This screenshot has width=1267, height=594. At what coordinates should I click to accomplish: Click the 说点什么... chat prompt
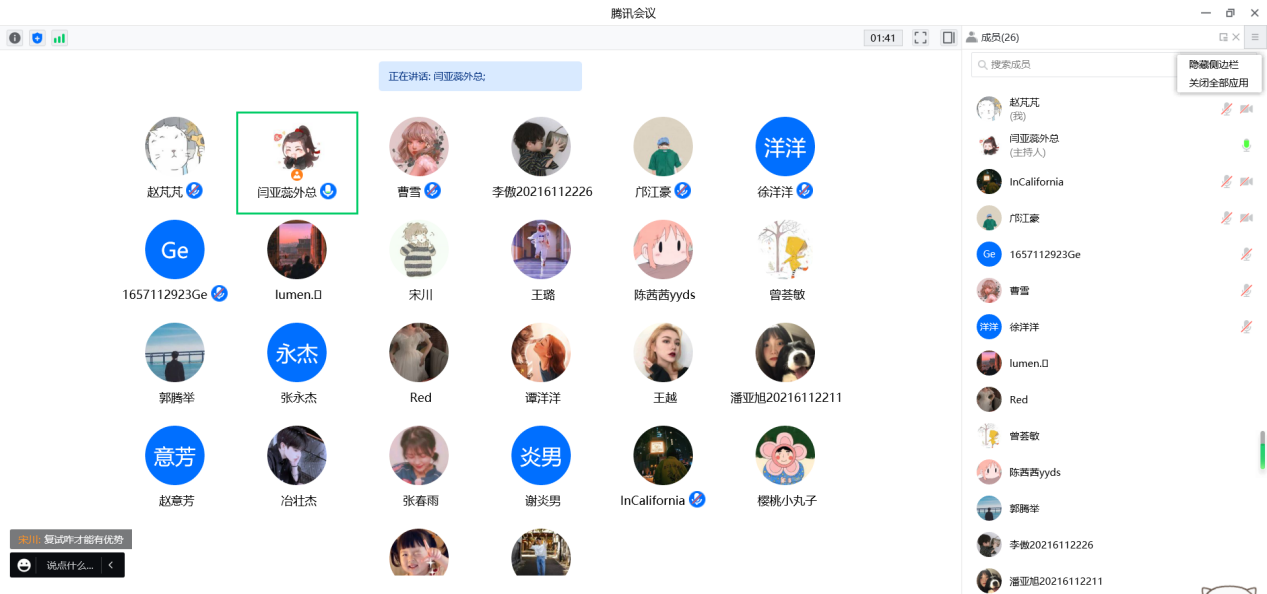tap(69, 565)
